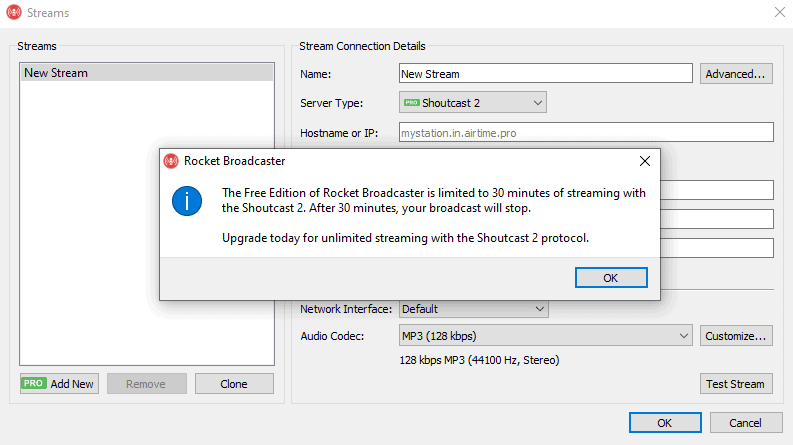
Task: Open the Audio Codec MP3 dropdown
Action: tap(545, 336)
